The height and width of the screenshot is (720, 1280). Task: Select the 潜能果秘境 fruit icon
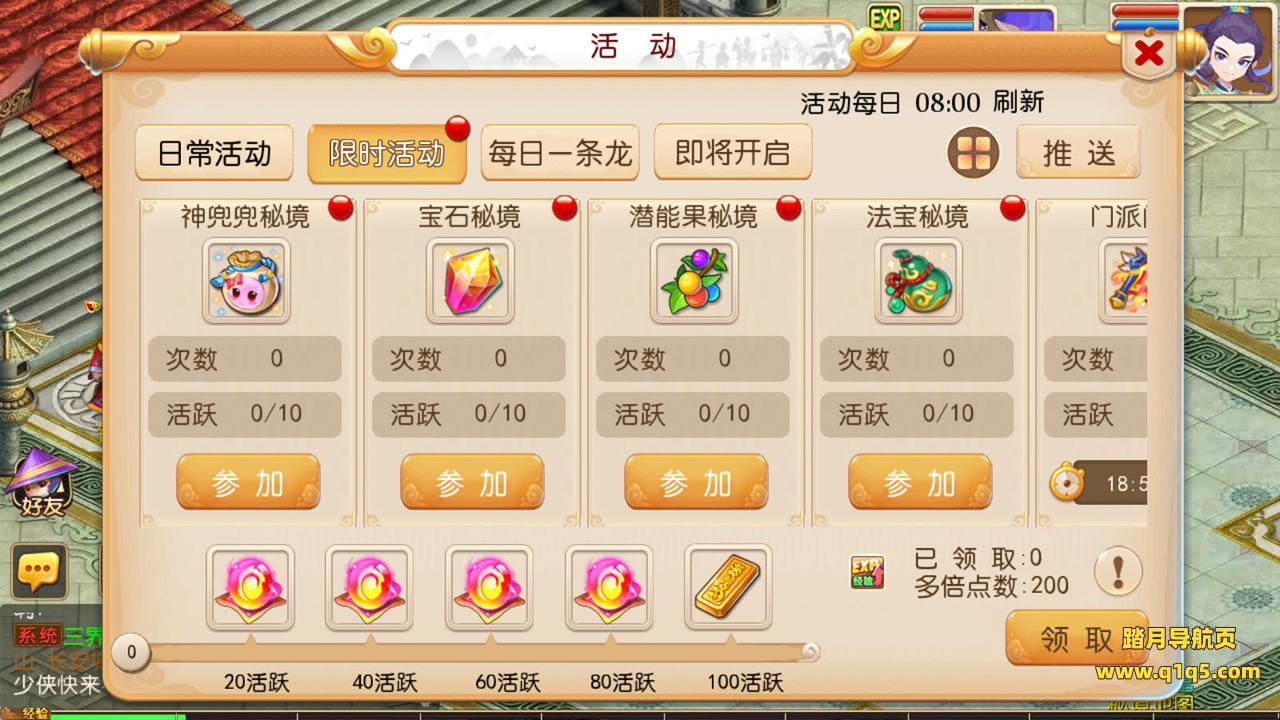click(x=694, y=280)
